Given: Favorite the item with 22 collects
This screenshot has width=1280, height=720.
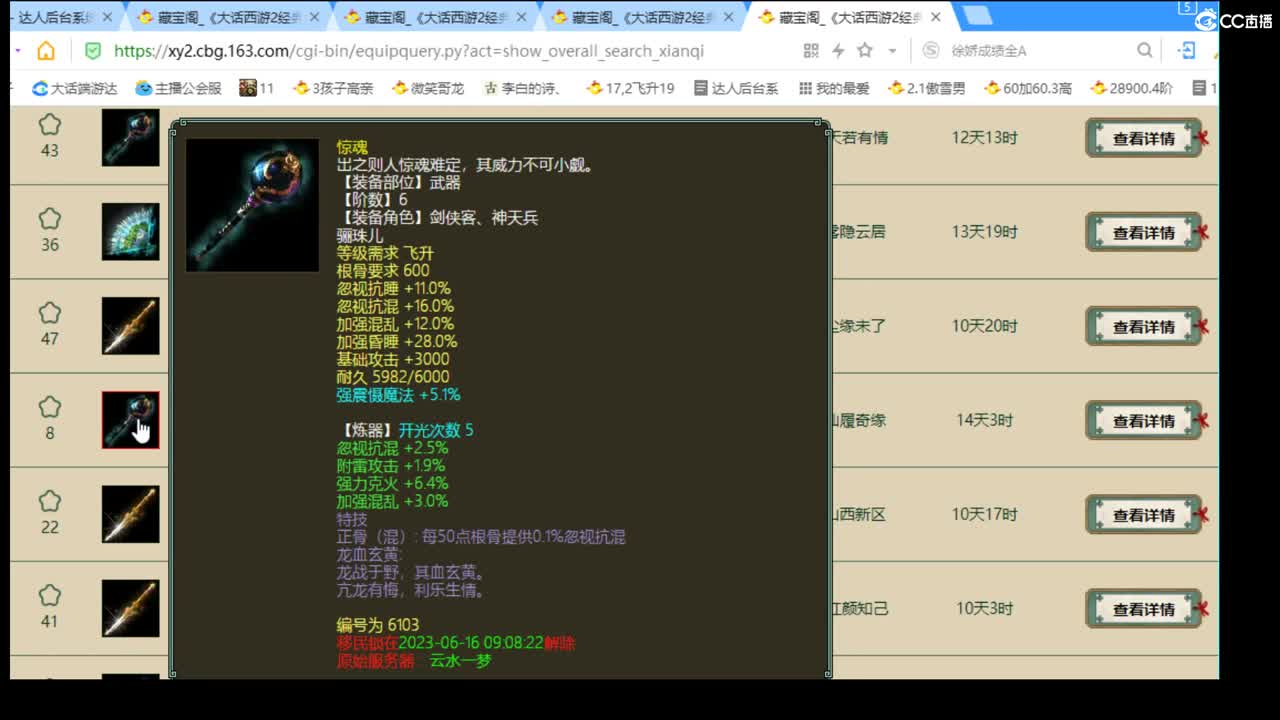Looking at the screenshot, I should click(x=50, y=501).
